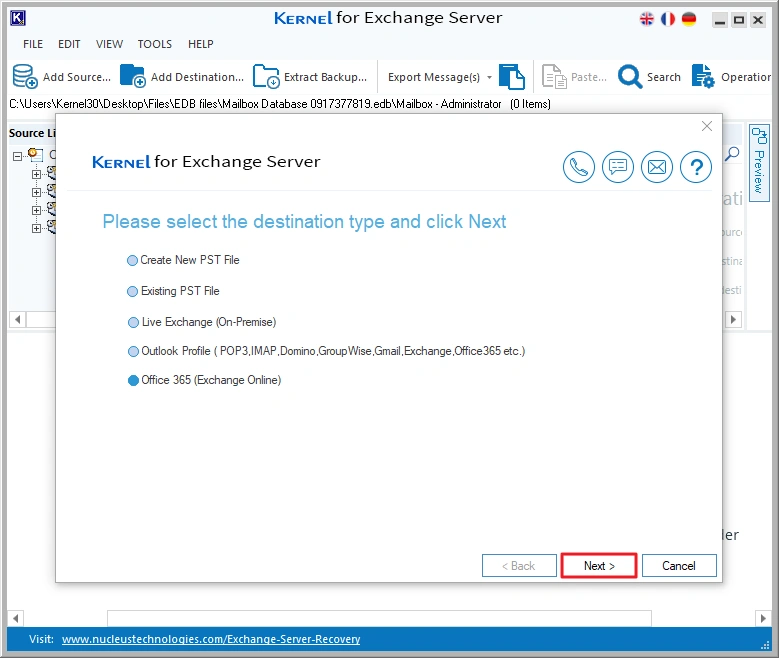Open the HELP menu

201,44
